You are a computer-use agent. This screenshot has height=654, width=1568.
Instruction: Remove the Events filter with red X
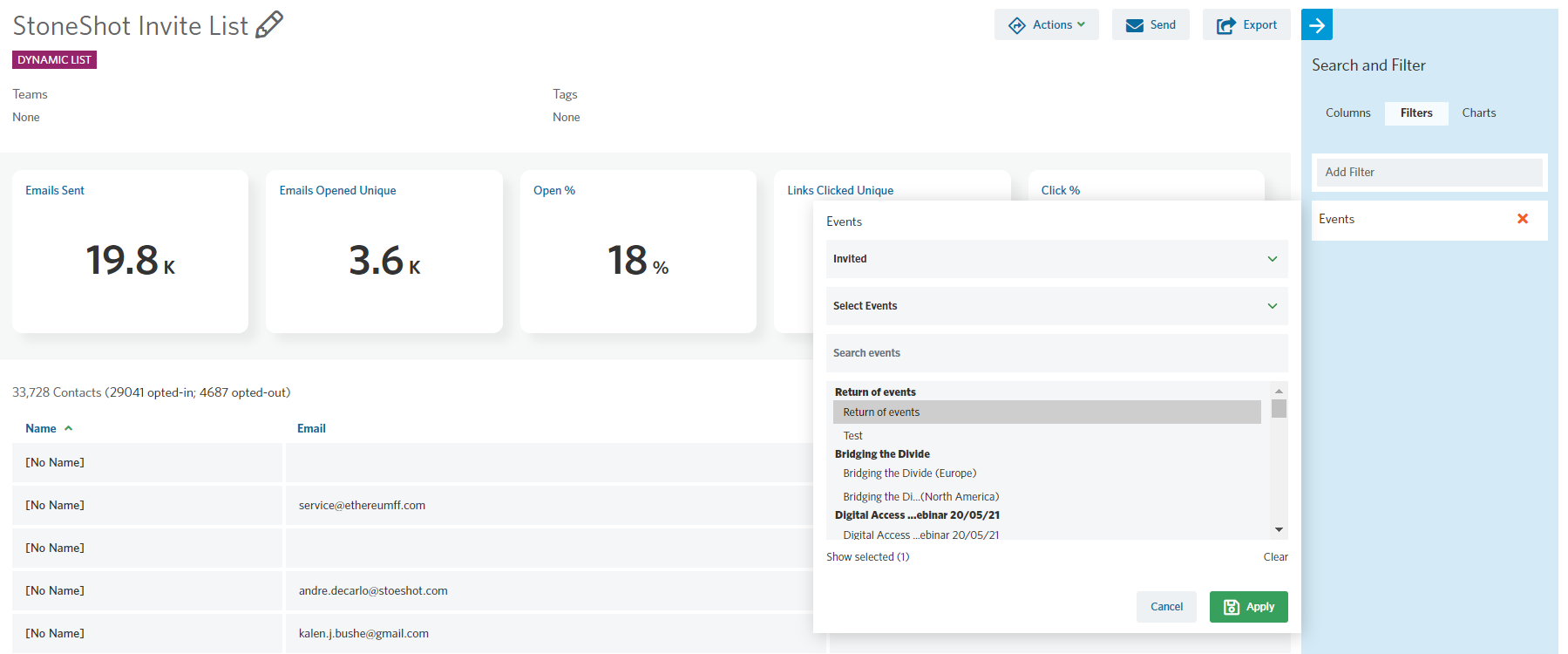click(x=1523, y=219)
